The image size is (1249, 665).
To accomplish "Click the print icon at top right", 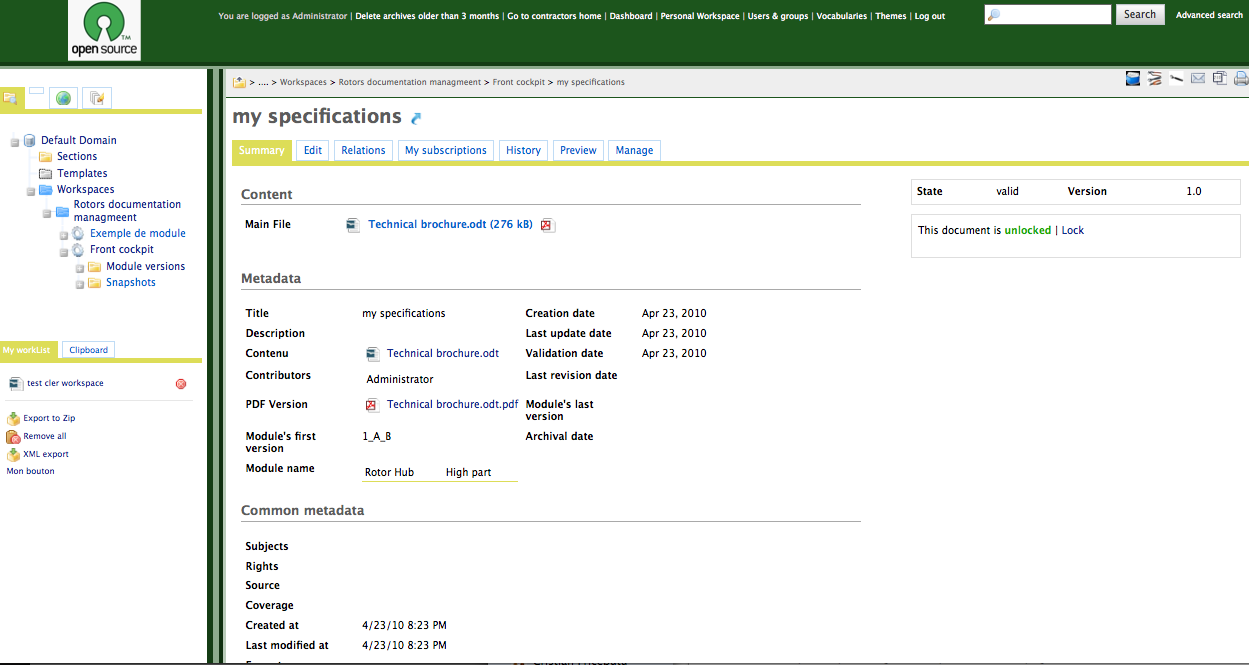I will tap(1240, 78).
